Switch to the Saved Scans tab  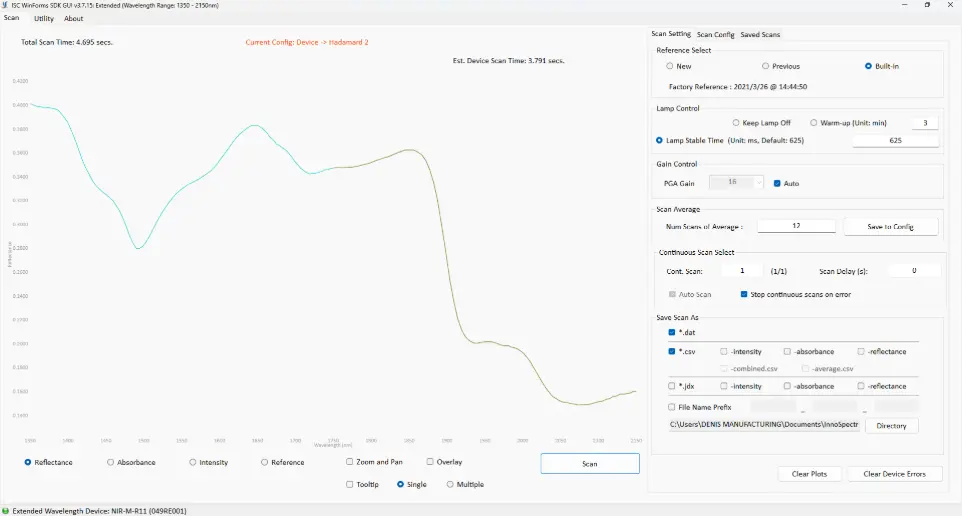click(x=760, y=35)
